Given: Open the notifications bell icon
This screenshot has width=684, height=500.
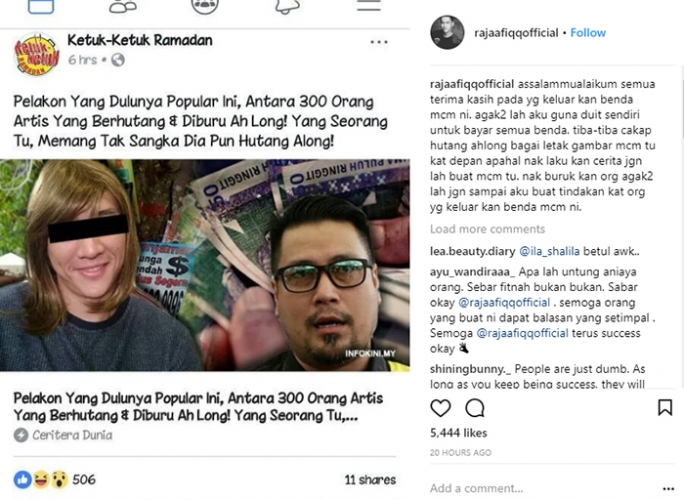Looking at the screenshot, I should [287, 7].
